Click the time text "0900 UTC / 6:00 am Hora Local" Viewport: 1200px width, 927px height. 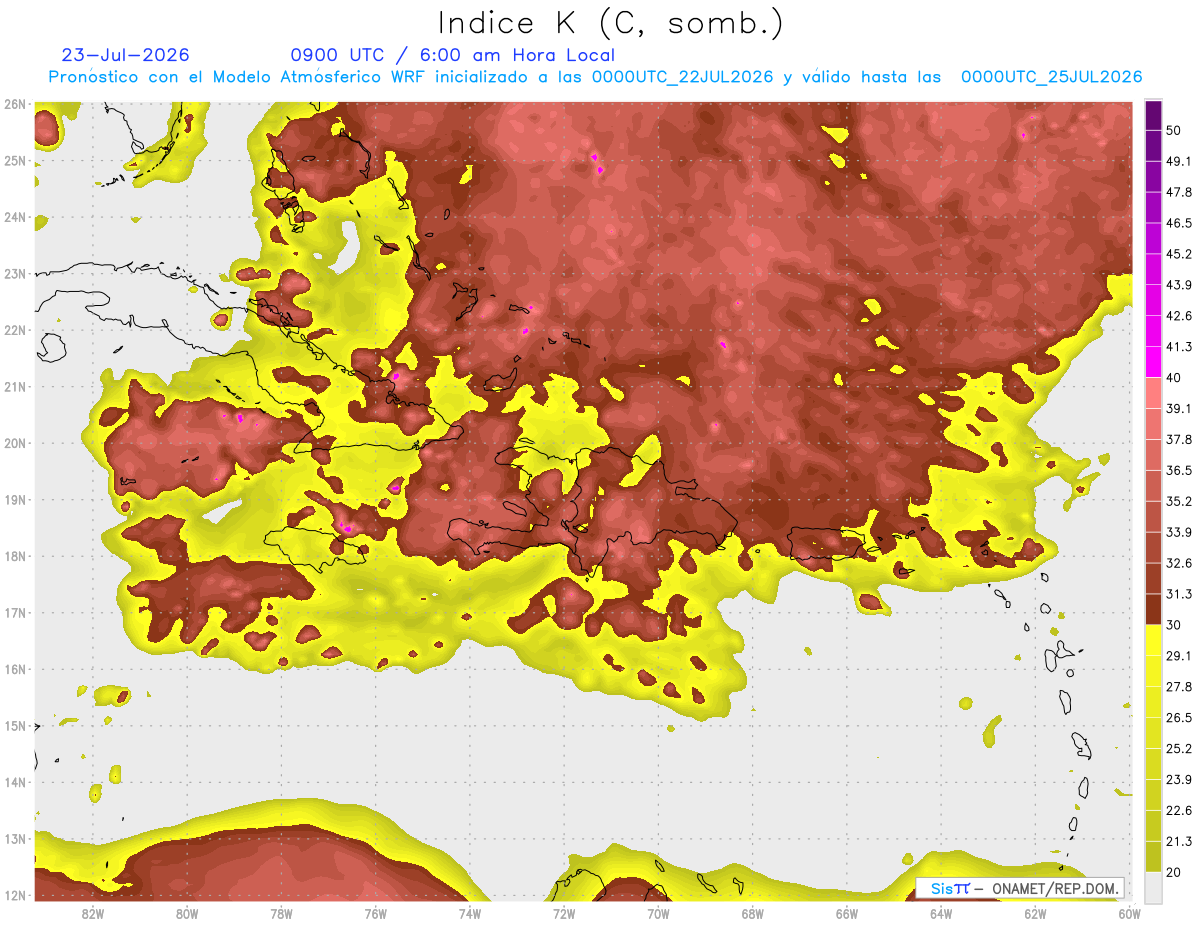click(453, 55)
